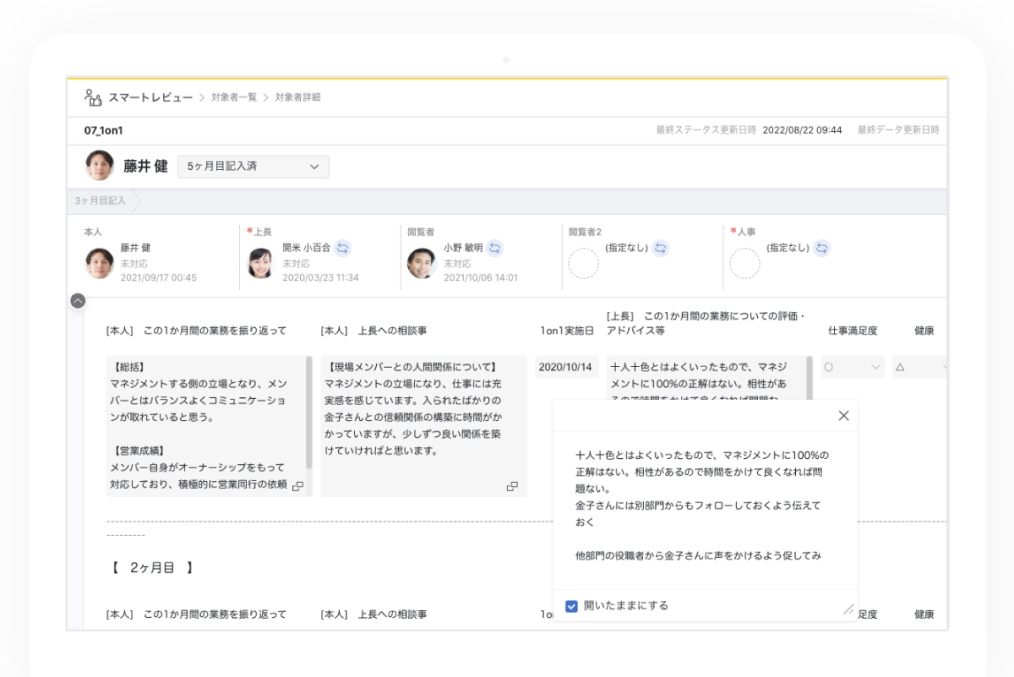
Task: Collapse the section with the circular chevron icon
Action: coord(77,299)
